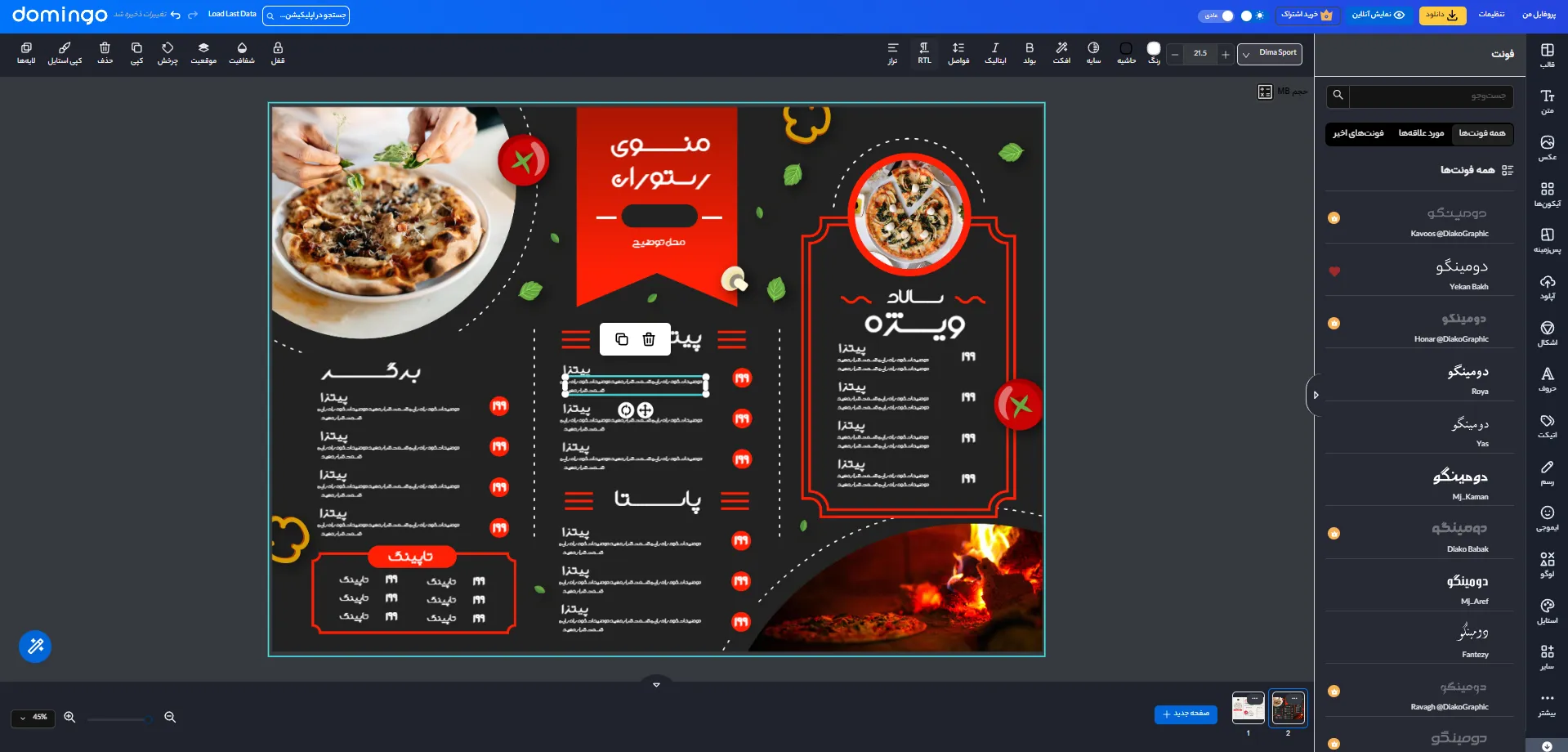This screenshot has height=752, width=1568.
Task: Open the Settings (تنظیمات) menu
Action: tap(1491, 15)
